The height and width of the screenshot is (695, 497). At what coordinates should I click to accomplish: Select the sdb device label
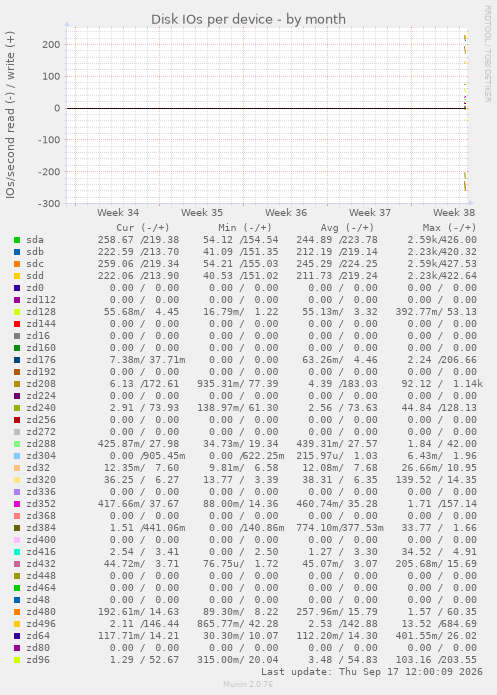tap(35, 252)
